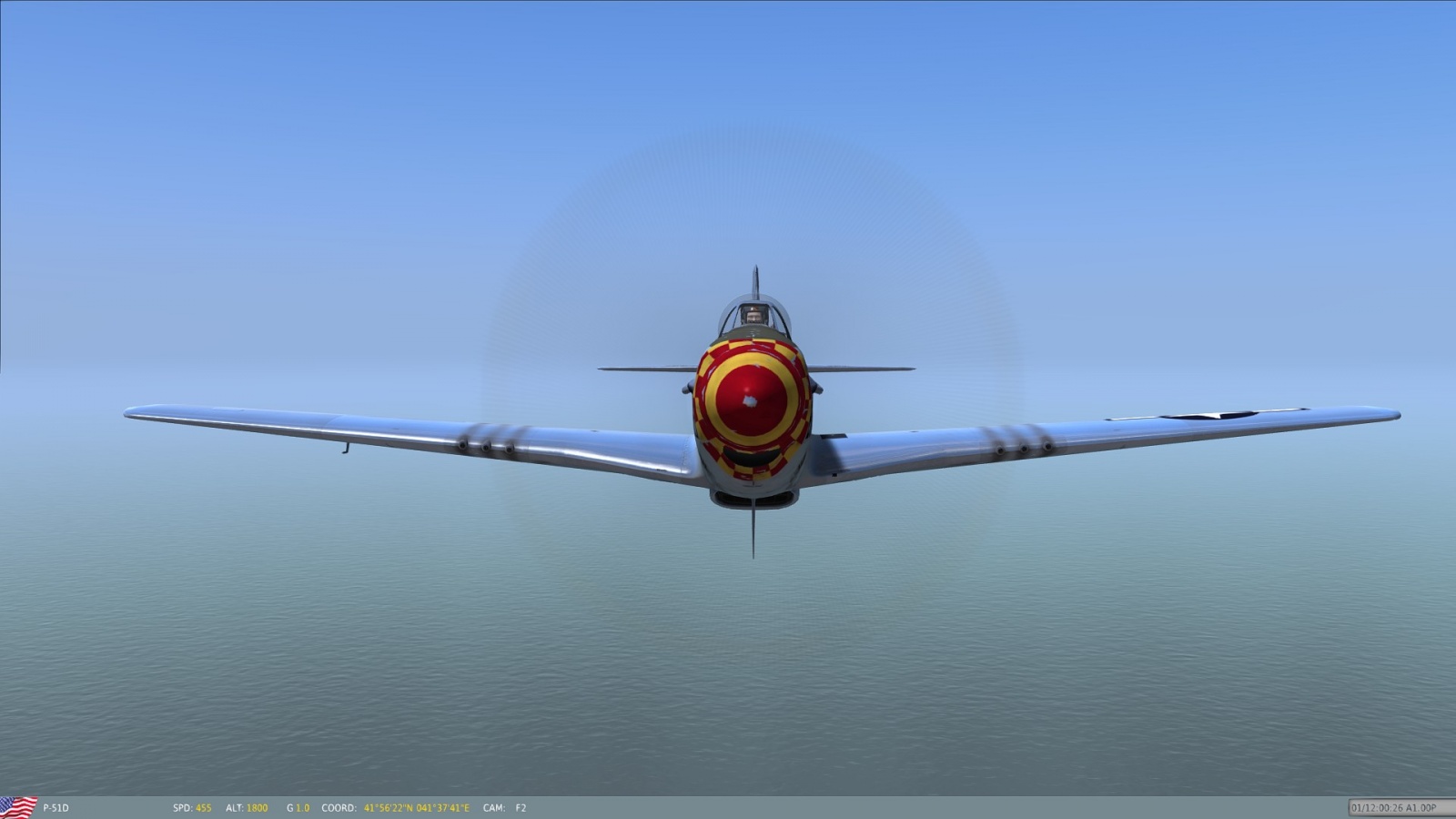Click the G 1.0 load indicator
Image resolution: width=1456 pixels, height=819 pixels.
point(298,808)
